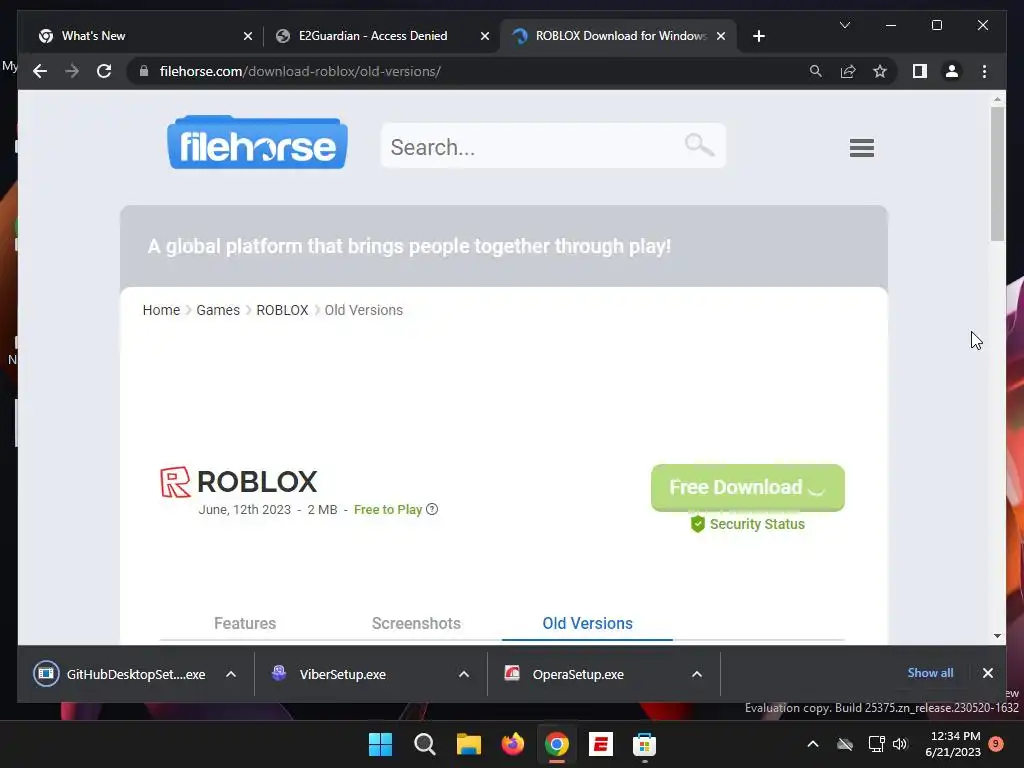Show hidden system tray icons
Image resolution: width=1024 pixels, height=768 pixels.
[813, 744]
